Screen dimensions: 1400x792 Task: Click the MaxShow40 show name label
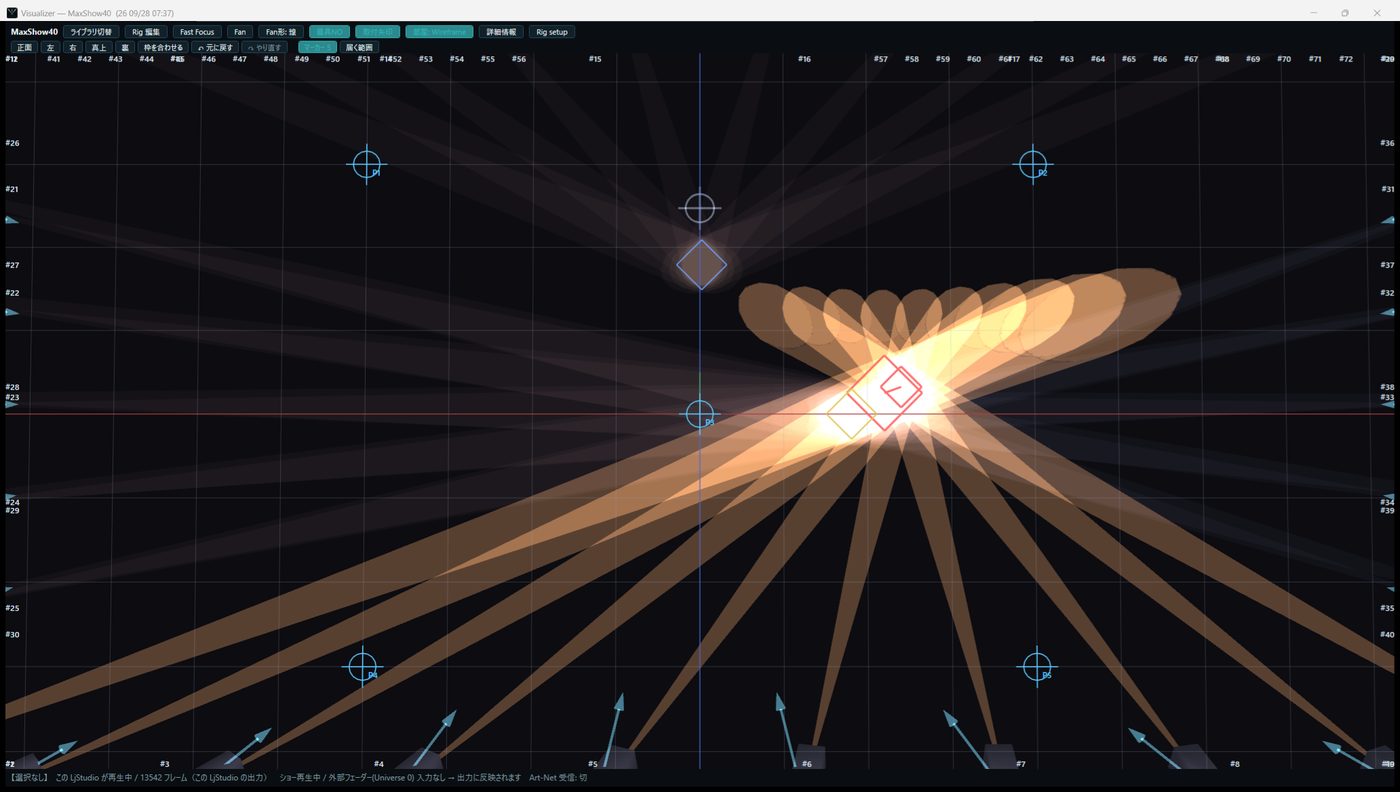point(34,32)
